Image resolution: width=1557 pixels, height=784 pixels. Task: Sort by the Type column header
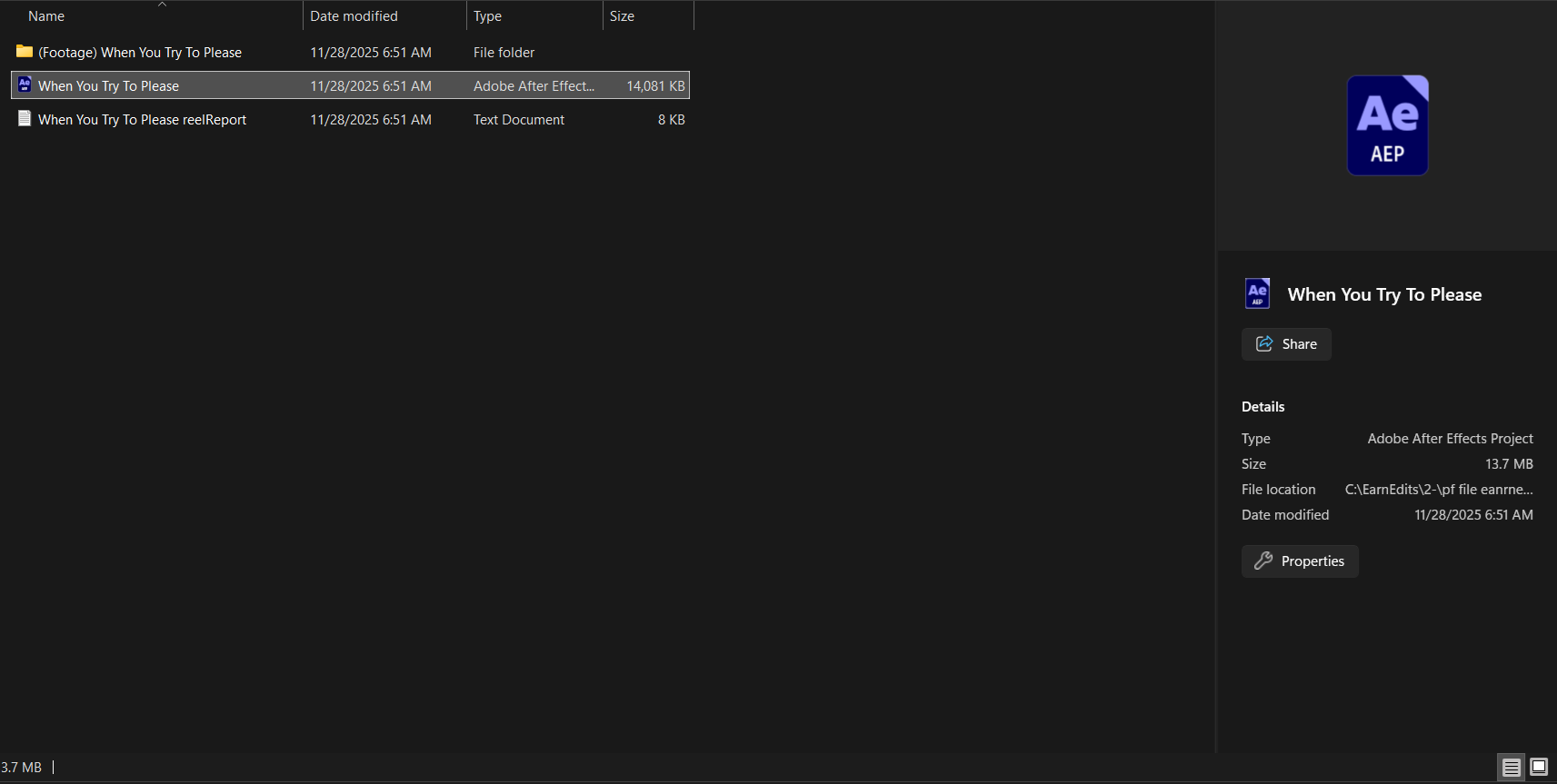[x=487, y=16]
